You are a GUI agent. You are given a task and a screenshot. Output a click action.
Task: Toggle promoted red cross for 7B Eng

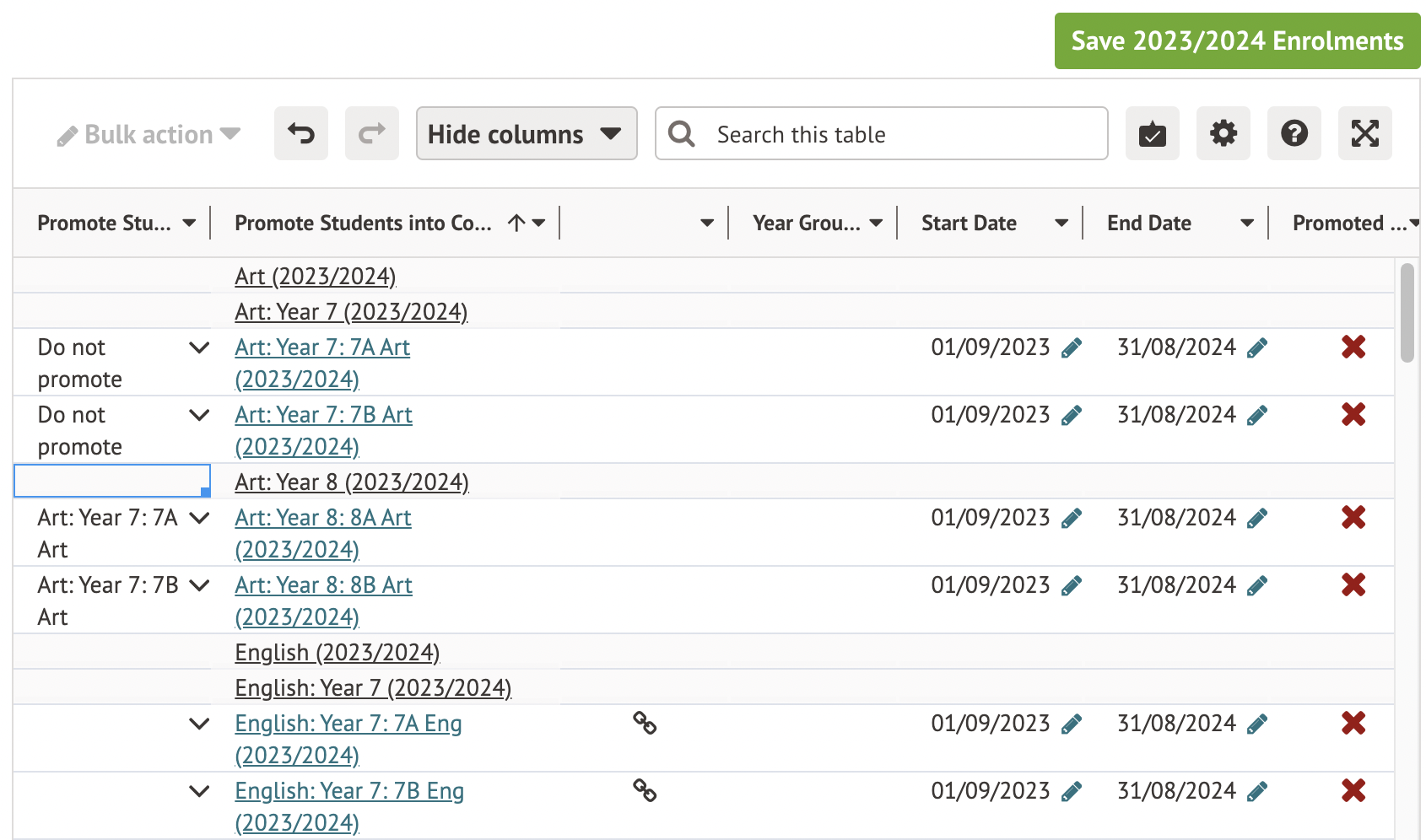(x=1353, y=790)
